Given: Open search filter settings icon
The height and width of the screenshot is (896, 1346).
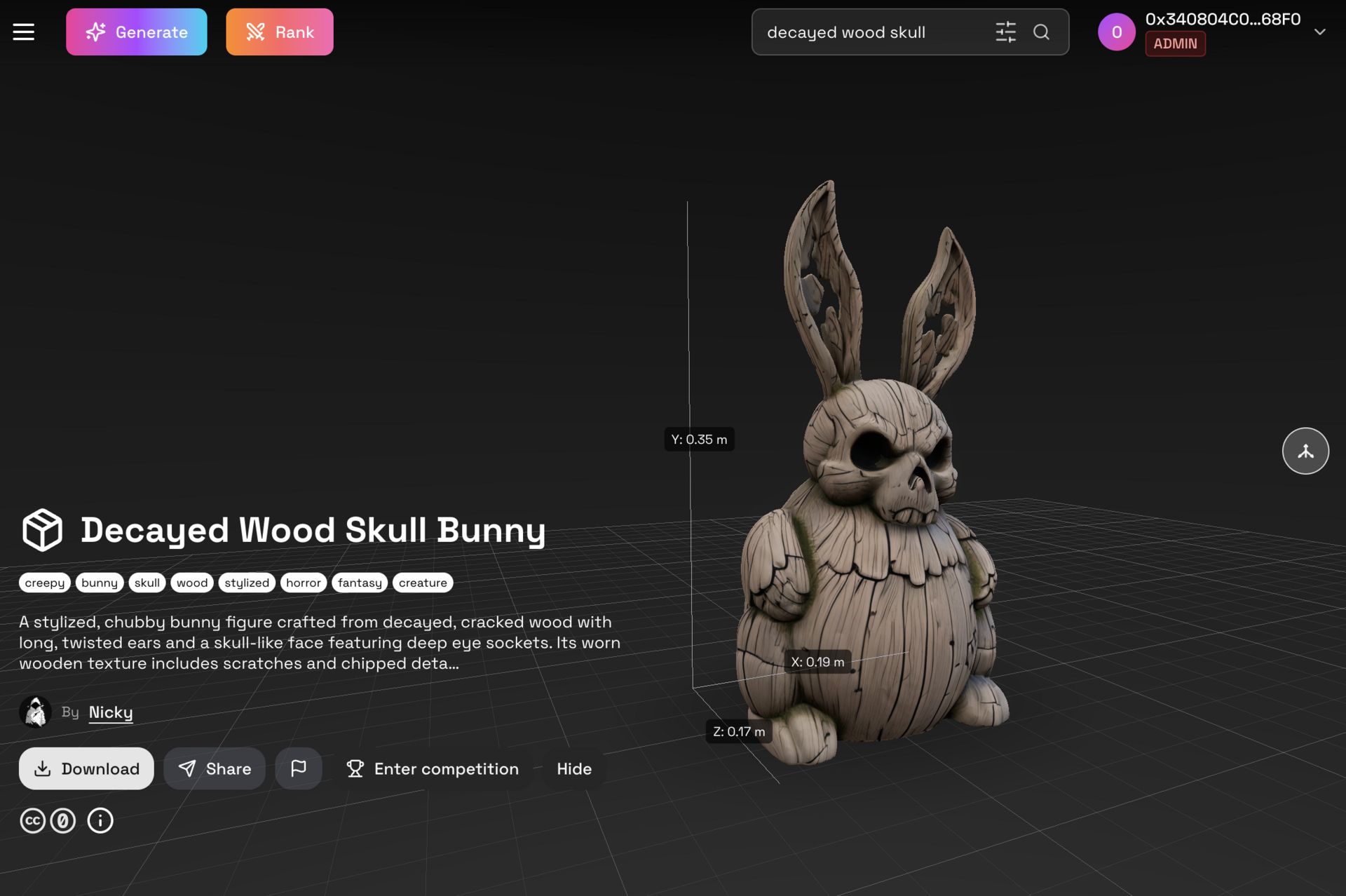Looking at the screenshot, I should (x=1005, y=32).
